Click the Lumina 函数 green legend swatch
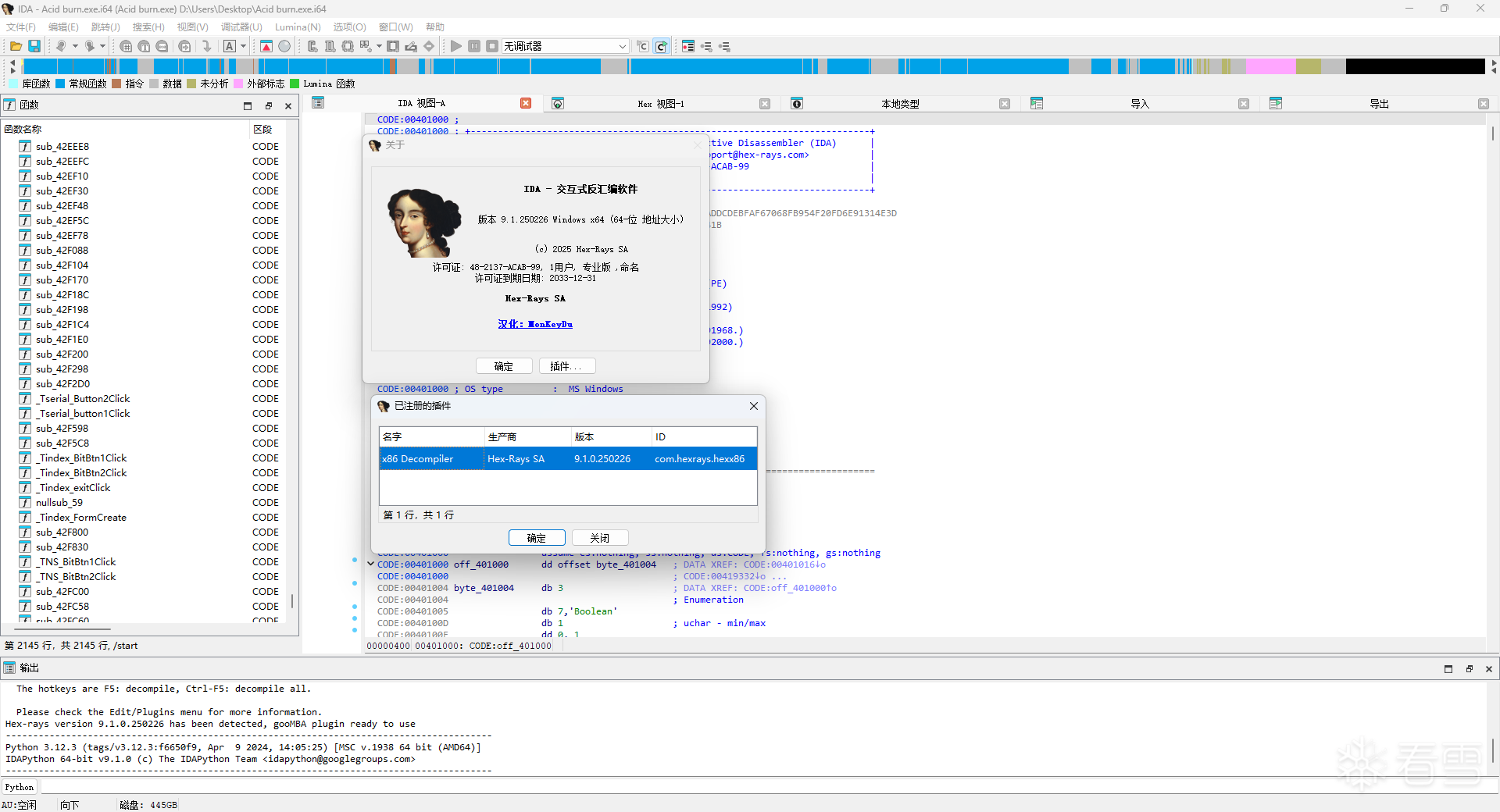1500x812 pixels. [295, 84]
